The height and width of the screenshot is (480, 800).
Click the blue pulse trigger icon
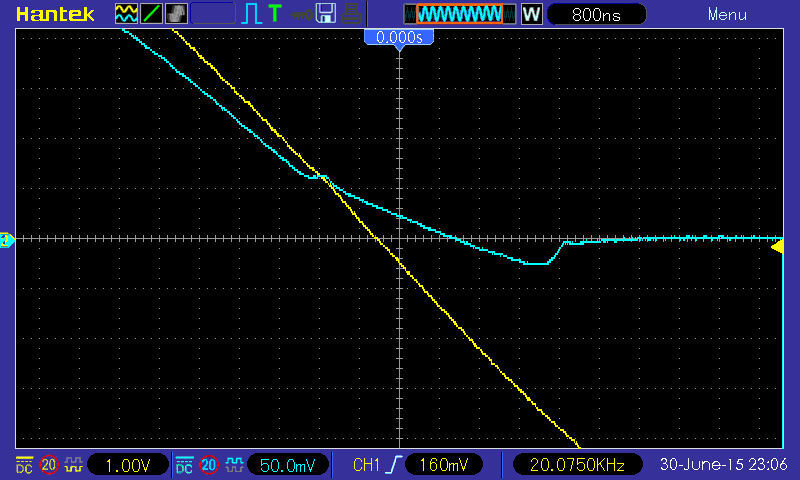tap(251, 14)
